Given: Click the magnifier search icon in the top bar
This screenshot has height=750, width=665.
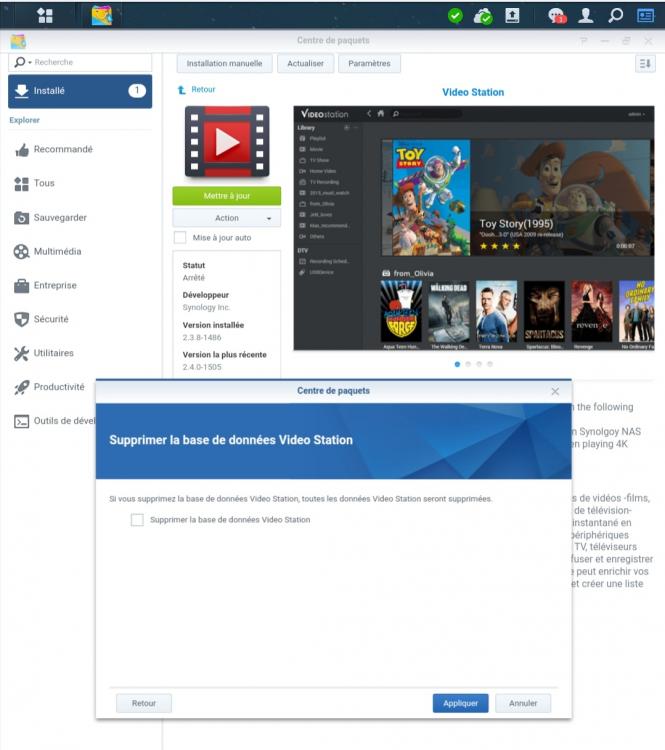Looking at the screenshot, I should coord(616,16).
